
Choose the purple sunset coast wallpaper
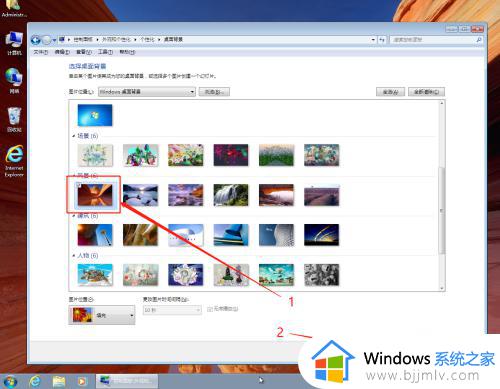(186, 195)
